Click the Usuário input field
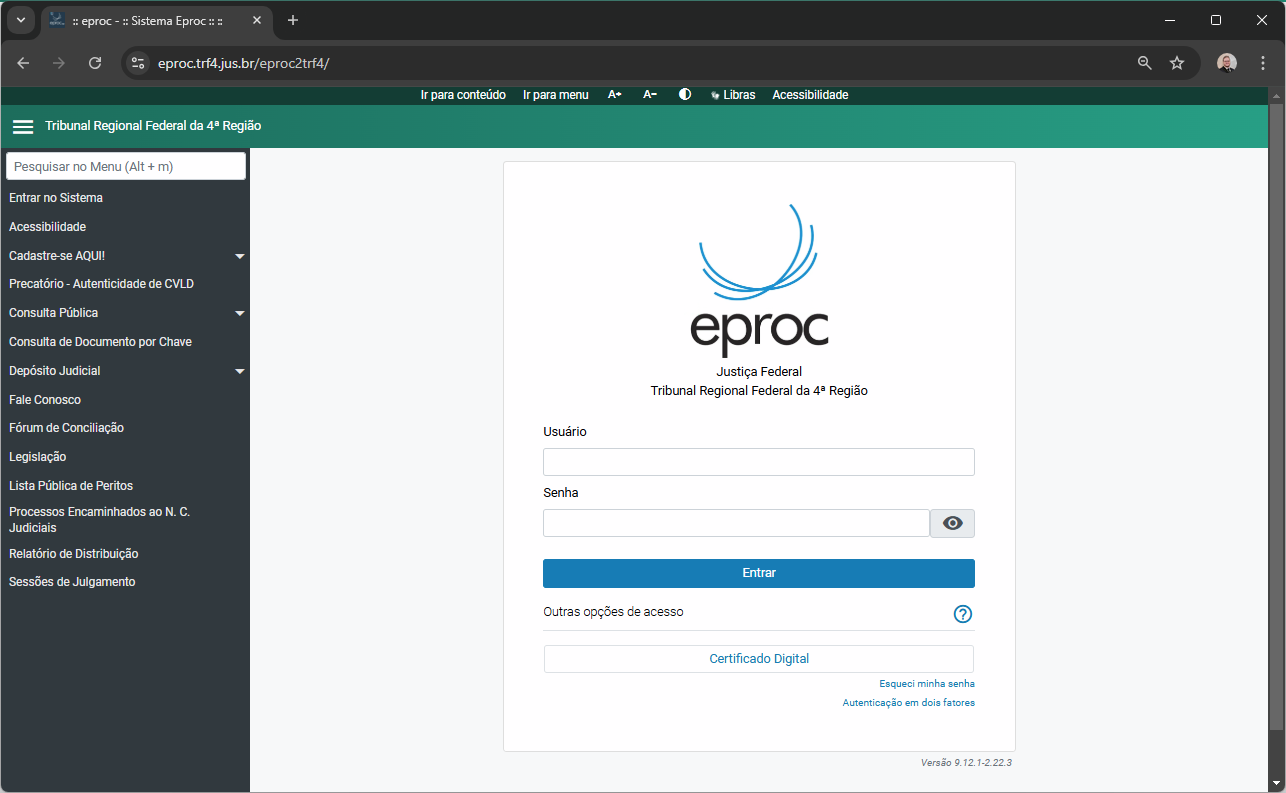Image resolution: width=1286 pixels, height=793 pixels. [758, 462]
